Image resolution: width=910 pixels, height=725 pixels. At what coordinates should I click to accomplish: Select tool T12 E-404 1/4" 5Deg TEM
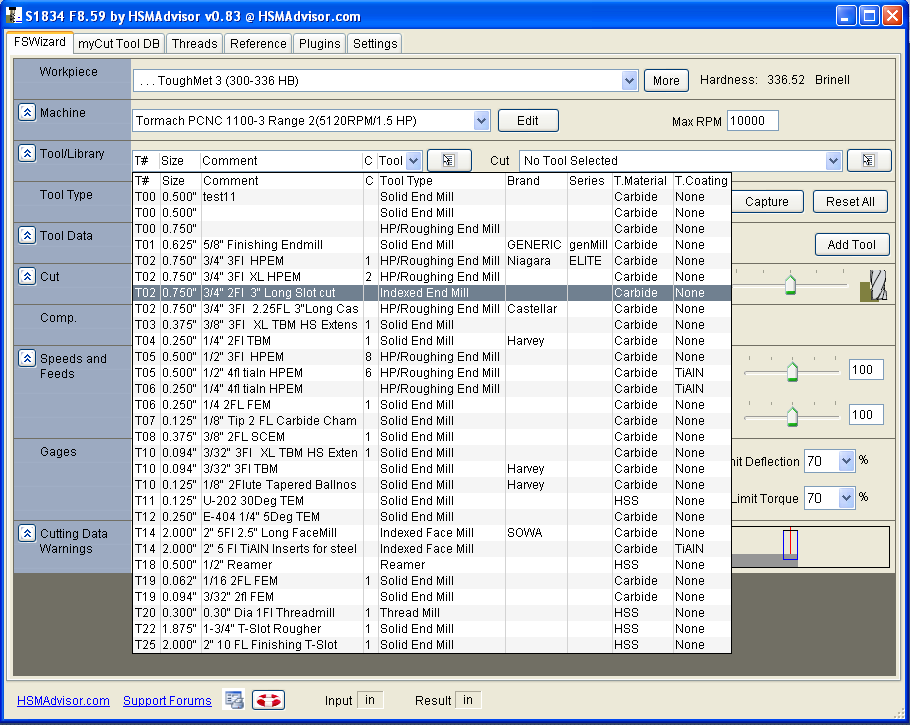point(431,517)
